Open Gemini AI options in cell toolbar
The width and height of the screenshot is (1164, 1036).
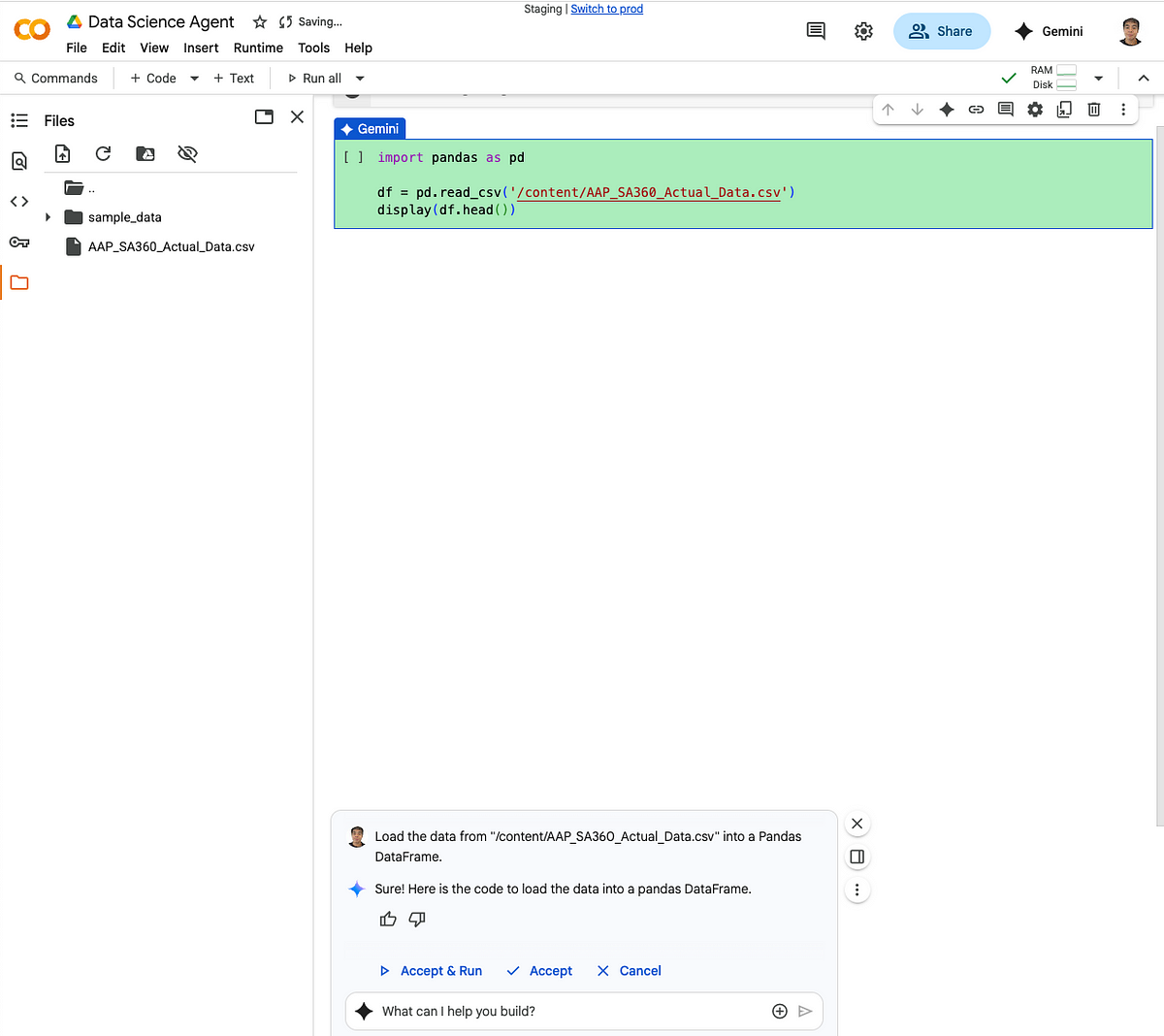coord(947,110)
